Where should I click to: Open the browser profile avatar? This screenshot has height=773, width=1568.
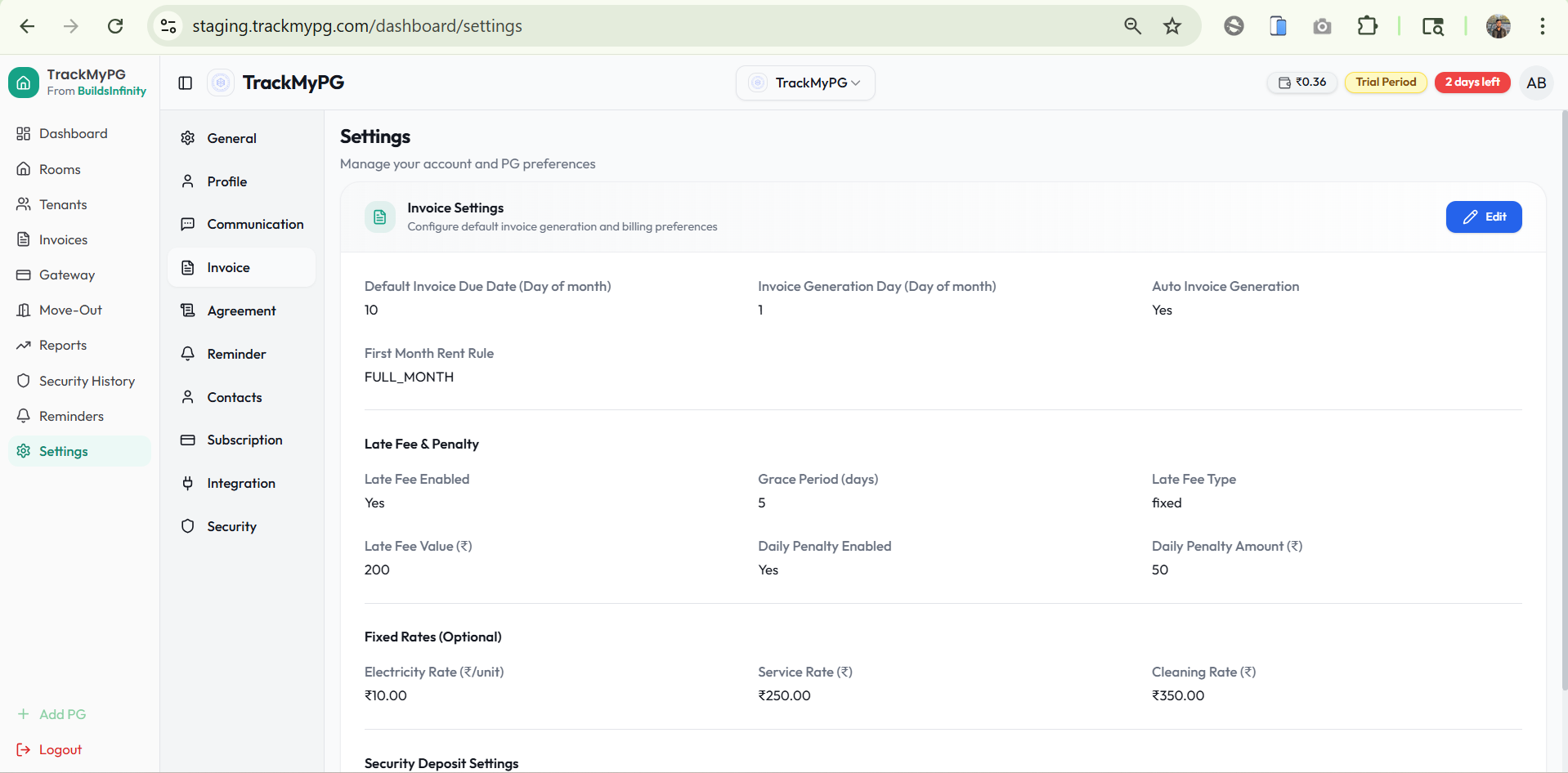pyautogui.click(x=1498, y=26)
